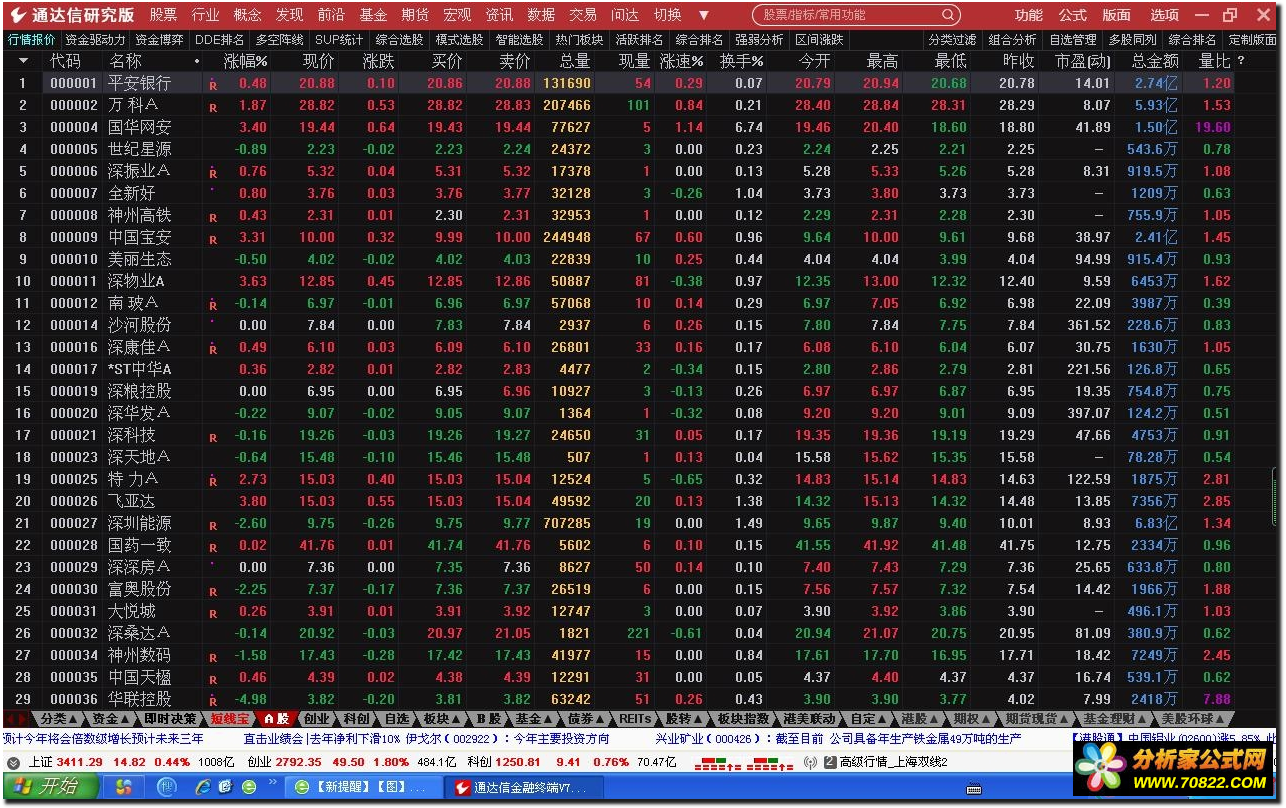Click the 兴业矿业(000426) news ticker item

(838, 740)
